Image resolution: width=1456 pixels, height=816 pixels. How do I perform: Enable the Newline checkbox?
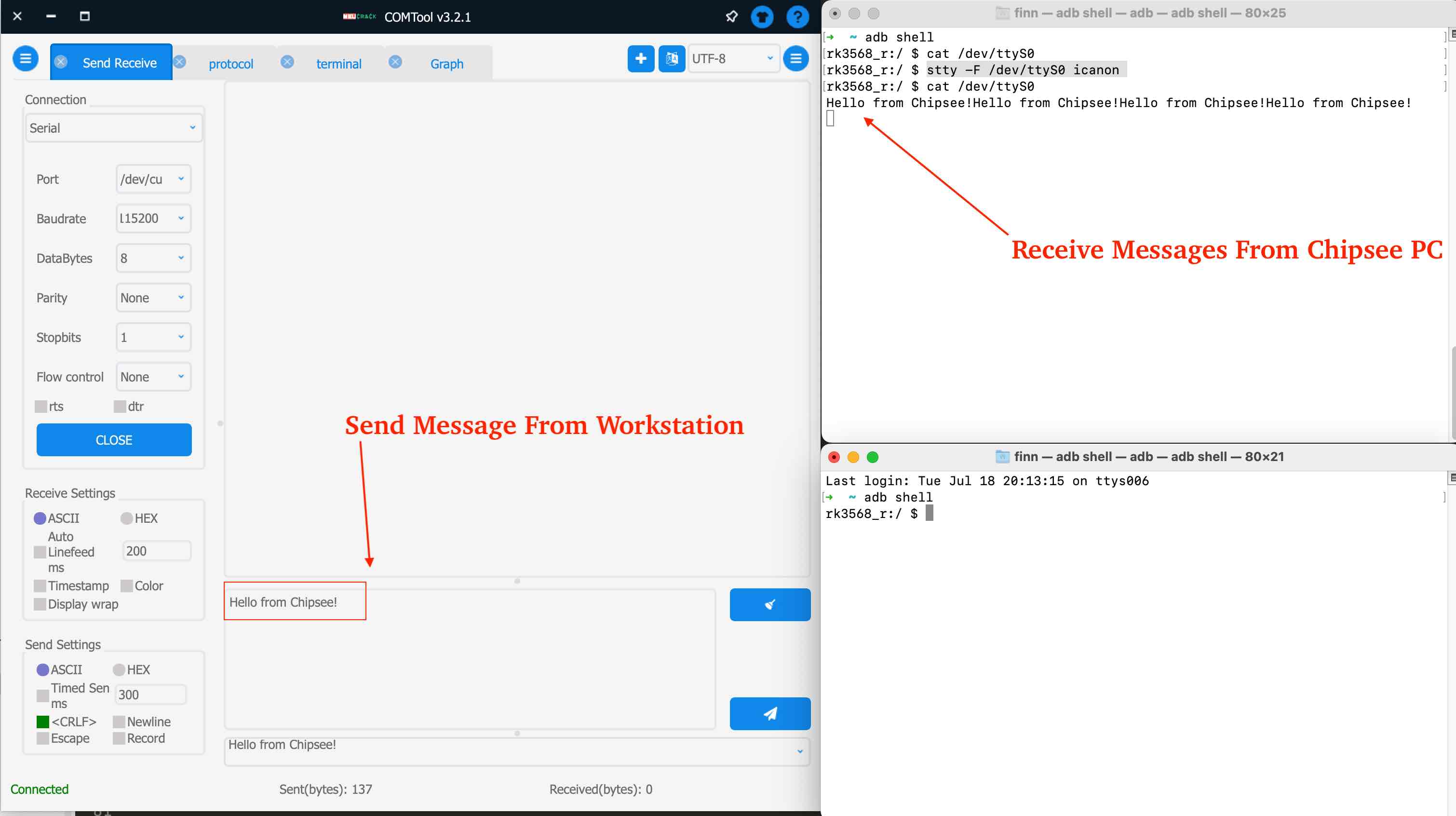point(119,721)
